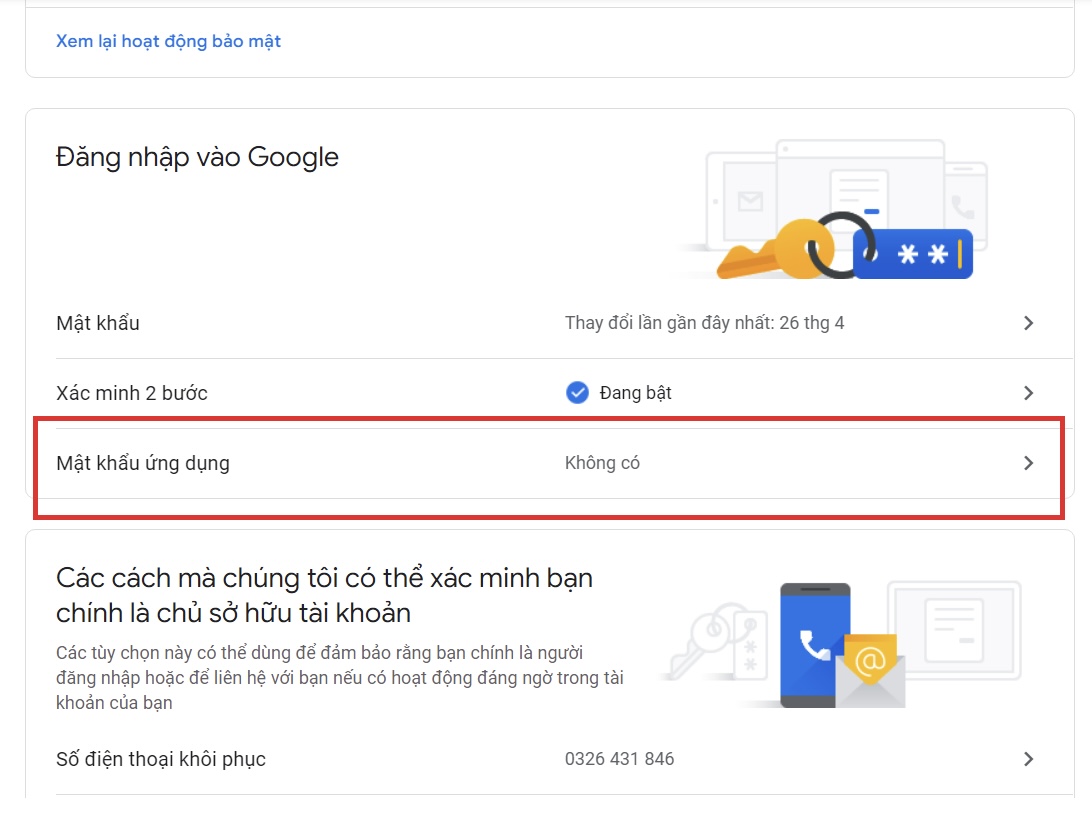
Task: Click the blue password asterisks badge
Action: click(913, 254)
